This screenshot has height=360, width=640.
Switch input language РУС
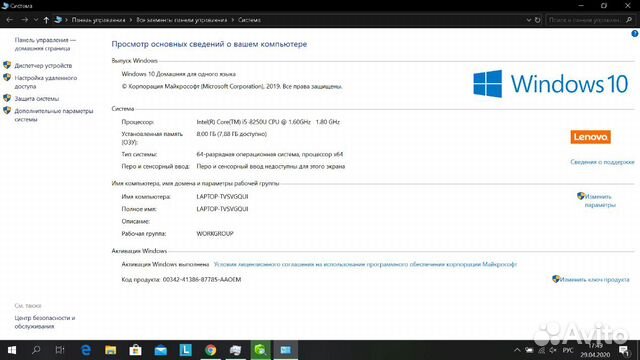[568, 350]
